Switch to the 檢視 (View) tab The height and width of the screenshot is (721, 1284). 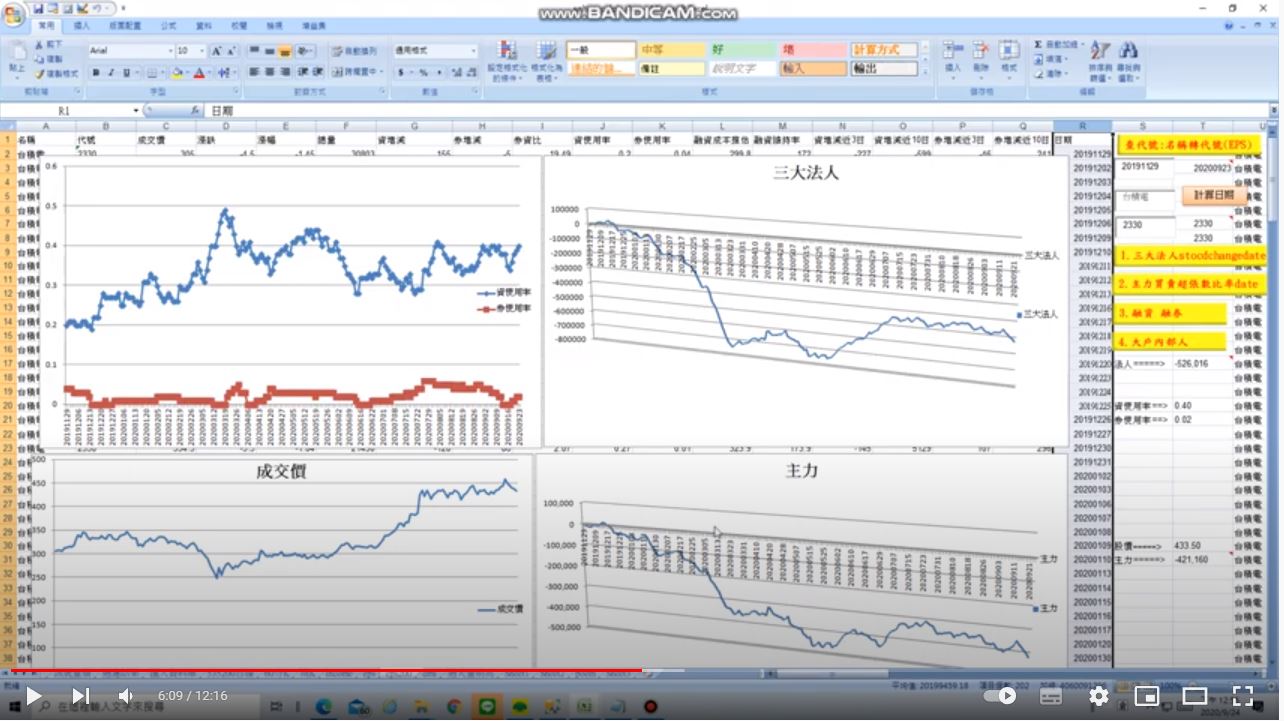274,25
